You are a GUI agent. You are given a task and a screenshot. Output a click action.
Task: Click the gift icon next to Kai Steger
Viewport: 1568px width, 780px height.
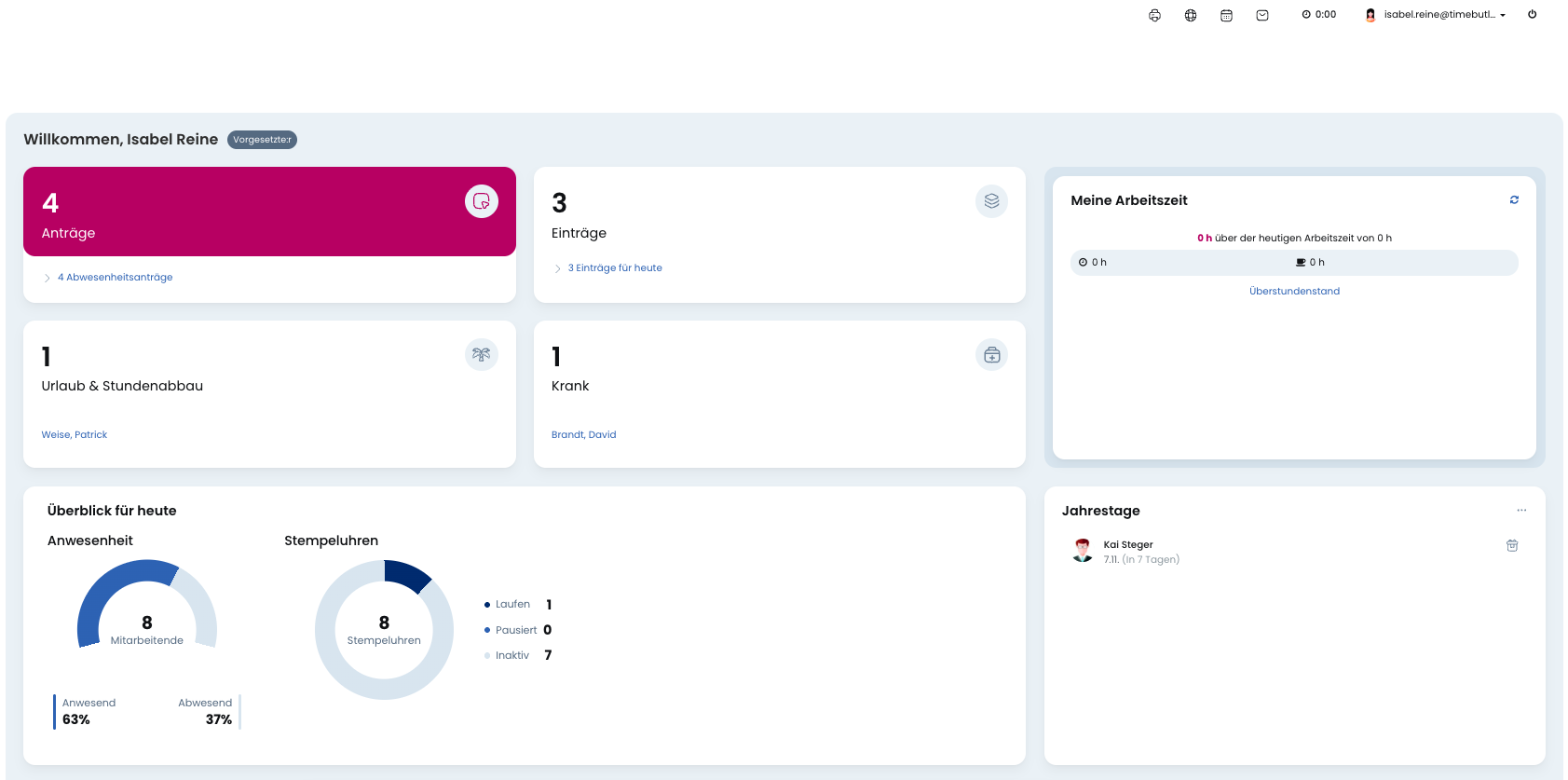pos(1511,546)
